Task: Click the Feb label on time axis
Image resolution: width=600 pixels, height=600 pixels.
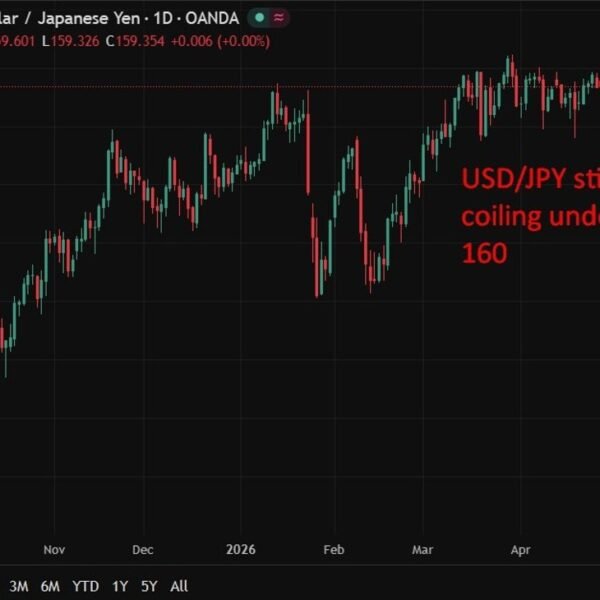Action: (x=334, y=550)
